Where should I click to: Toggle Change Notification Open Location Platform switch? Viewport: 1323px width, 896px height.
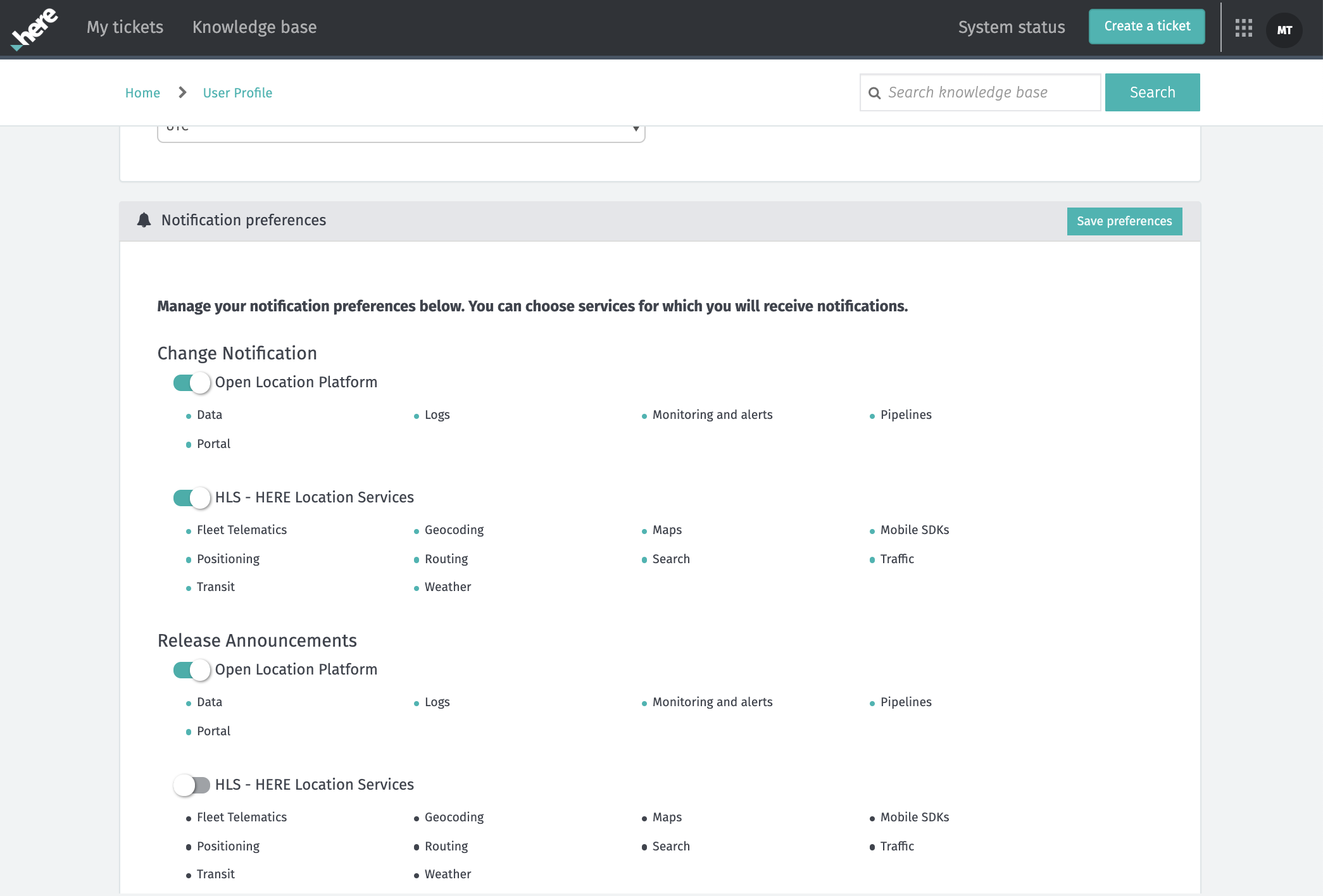[x=192, y=382]
